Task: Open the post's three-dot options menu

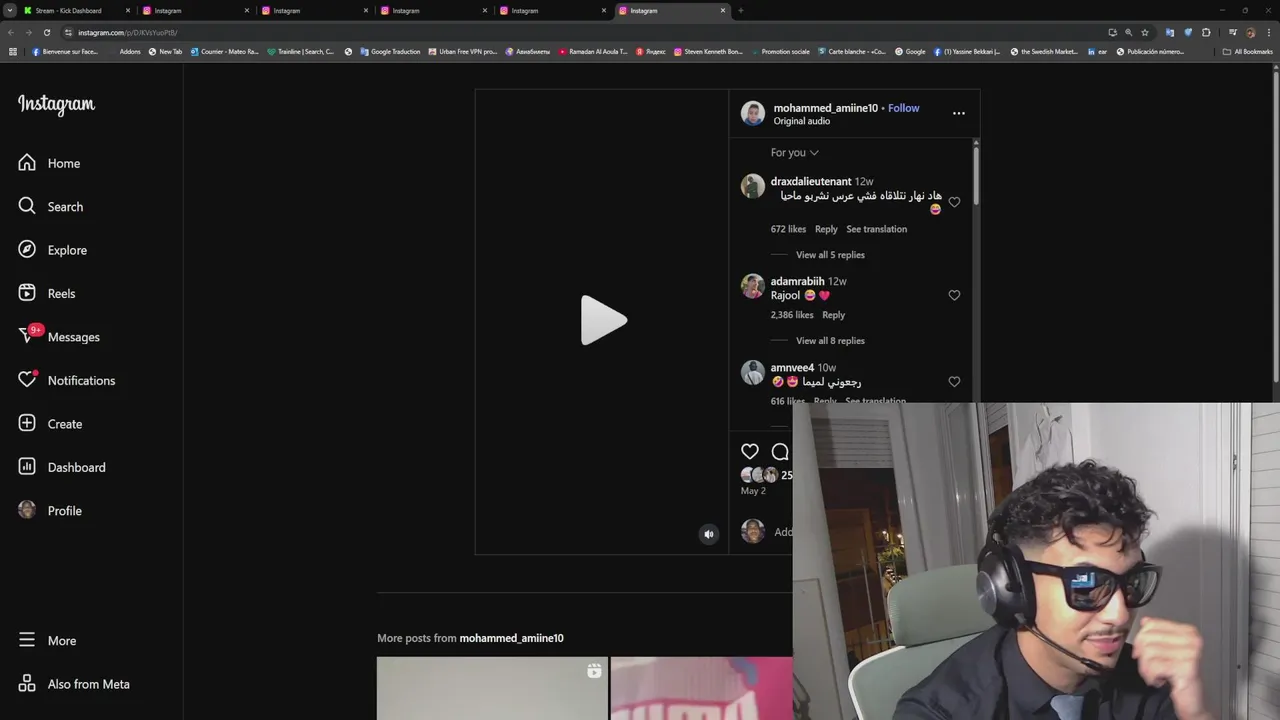Action: (959, 113)
